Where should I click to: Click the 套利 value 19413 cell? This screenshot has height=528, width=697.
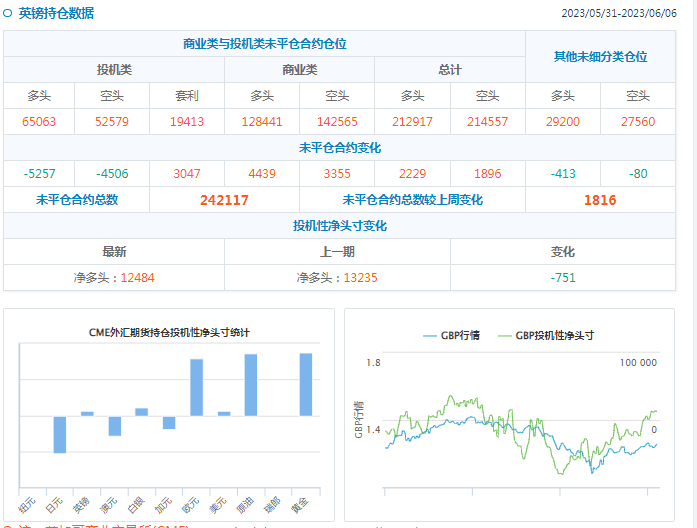click(187, 121)
